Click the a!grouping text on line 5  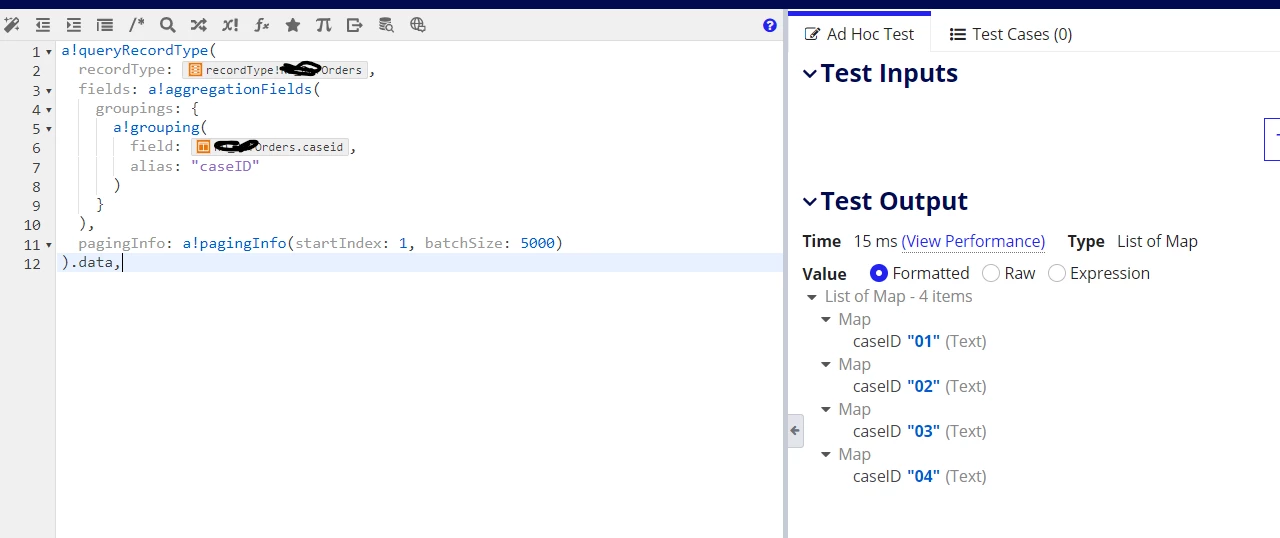[154, 127]
